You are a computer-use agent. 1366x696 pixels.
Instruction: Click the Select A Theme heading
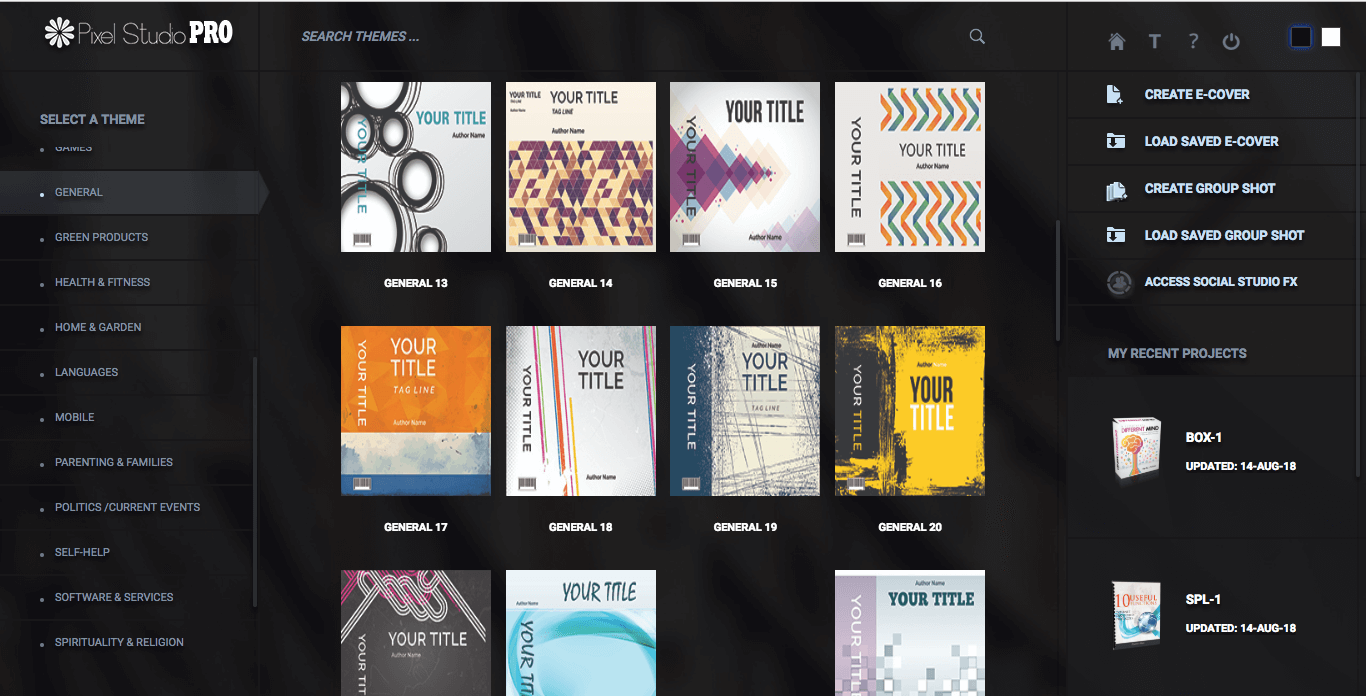click(x=92, y=119)
